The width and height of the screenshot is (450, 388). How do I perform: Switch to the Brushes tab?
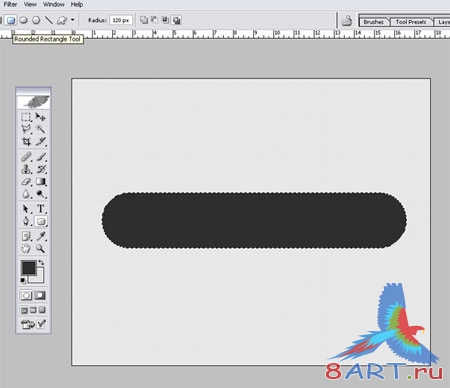click(373, 22)
